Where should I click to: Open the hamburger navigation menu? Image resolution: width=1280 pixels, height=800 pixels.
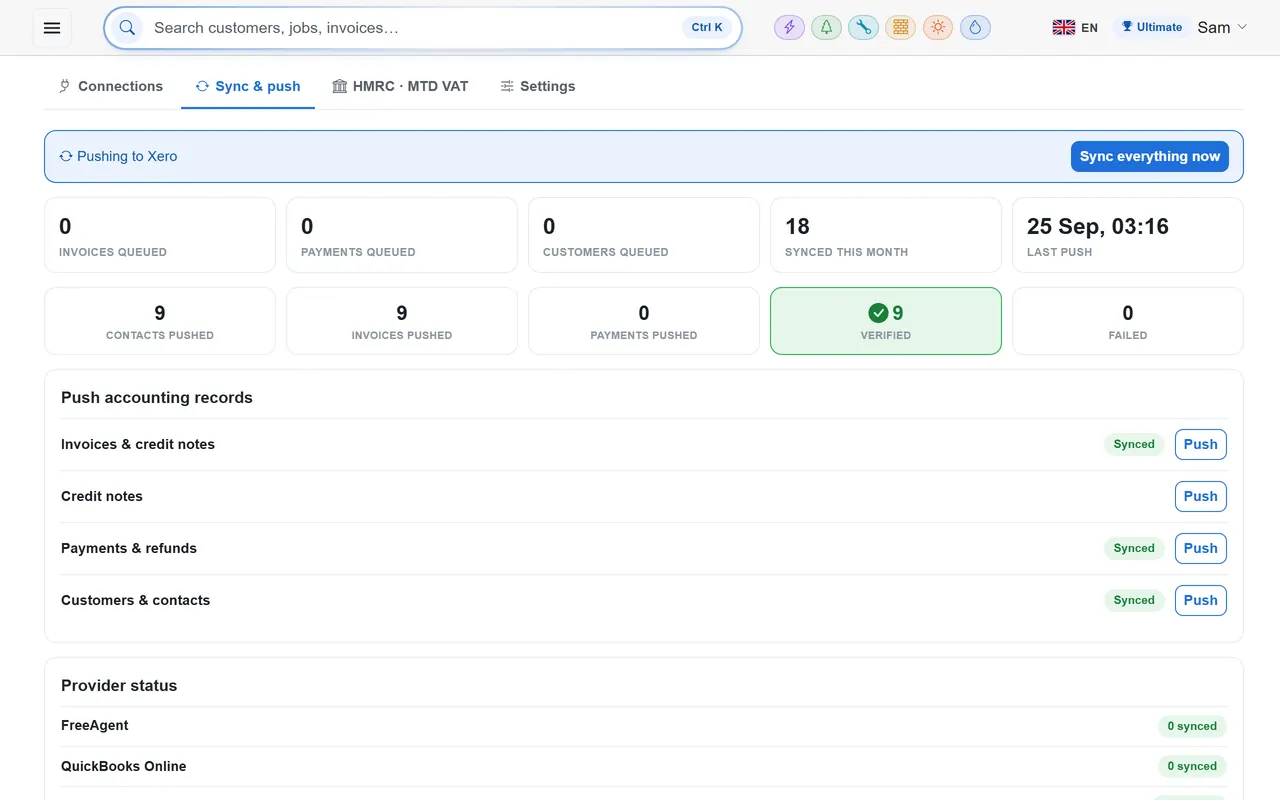coord(52,28)
